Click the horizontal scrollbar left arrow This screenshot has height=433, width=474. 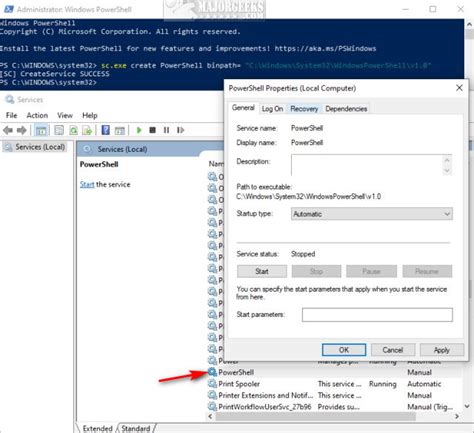tap(210, 416)
